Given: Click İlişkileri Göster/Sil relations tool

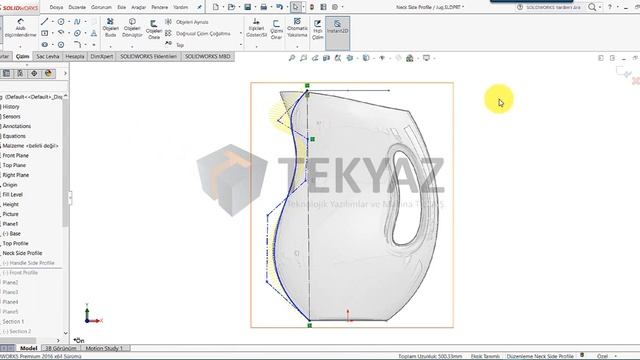Looking at the screenshot, I should [256, 28].
